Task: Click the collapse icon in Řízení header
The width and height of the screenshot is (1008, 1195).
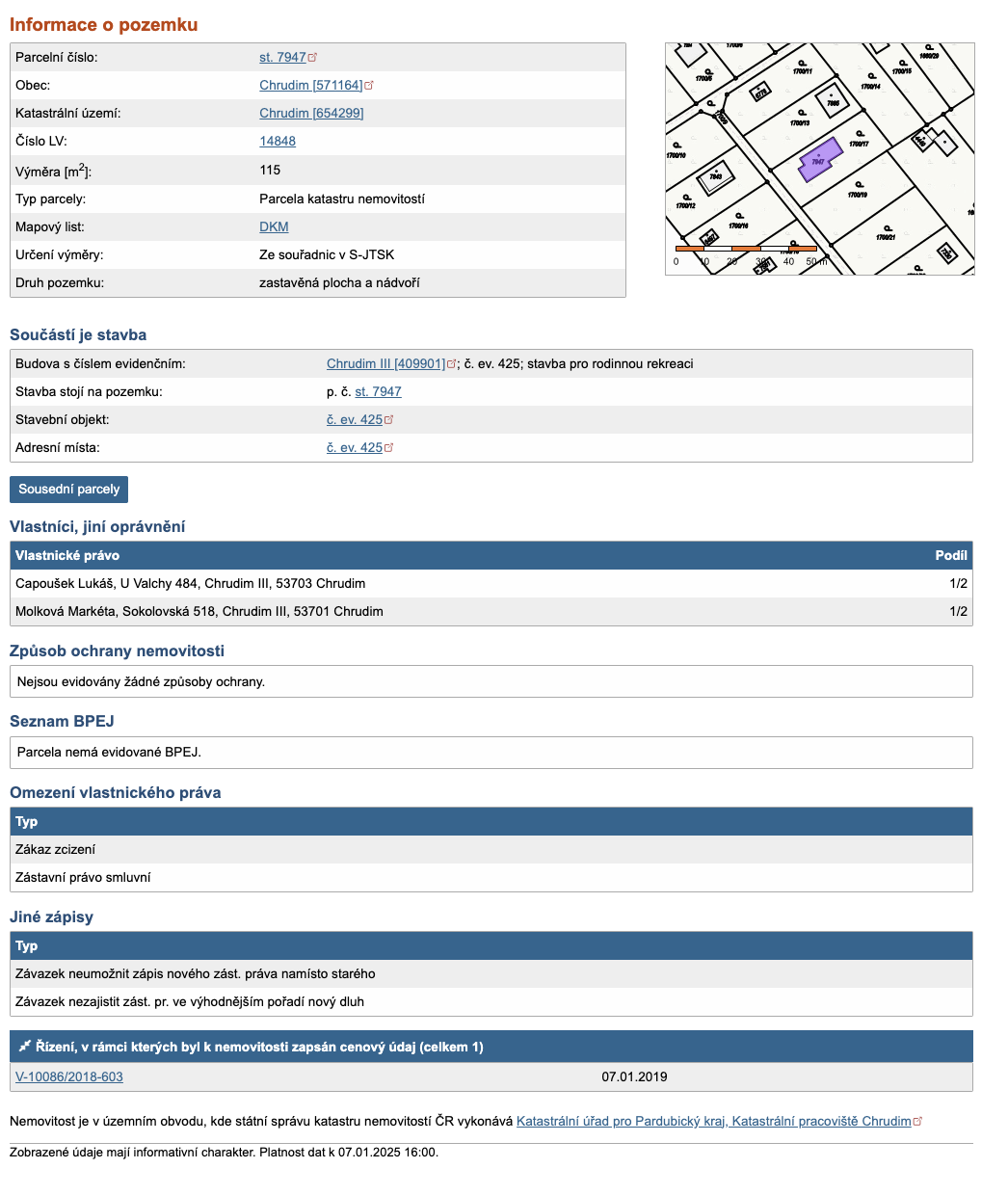Action: (x=24, y=1047)
